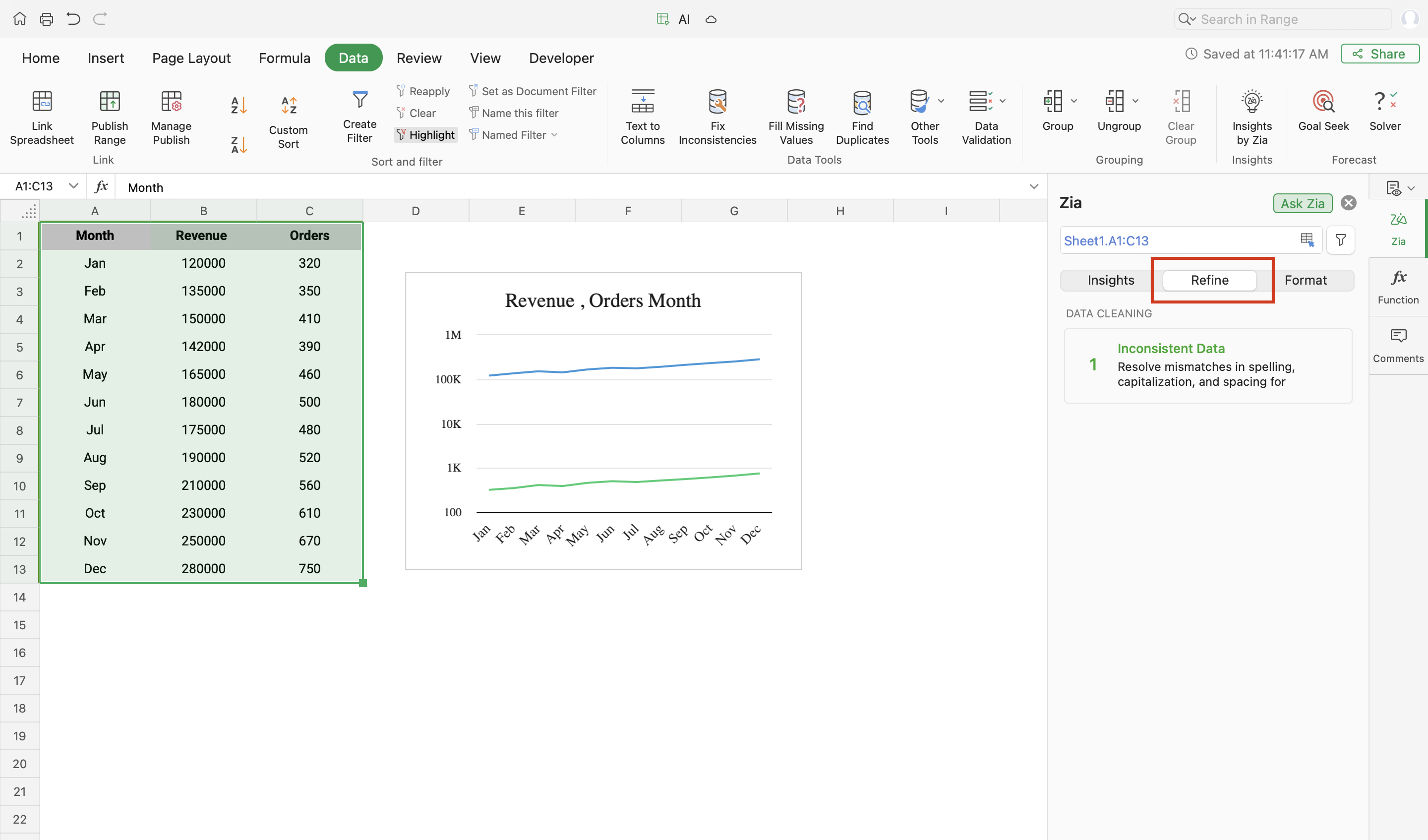Open the cell reference name box dropdown

[73, 186]
